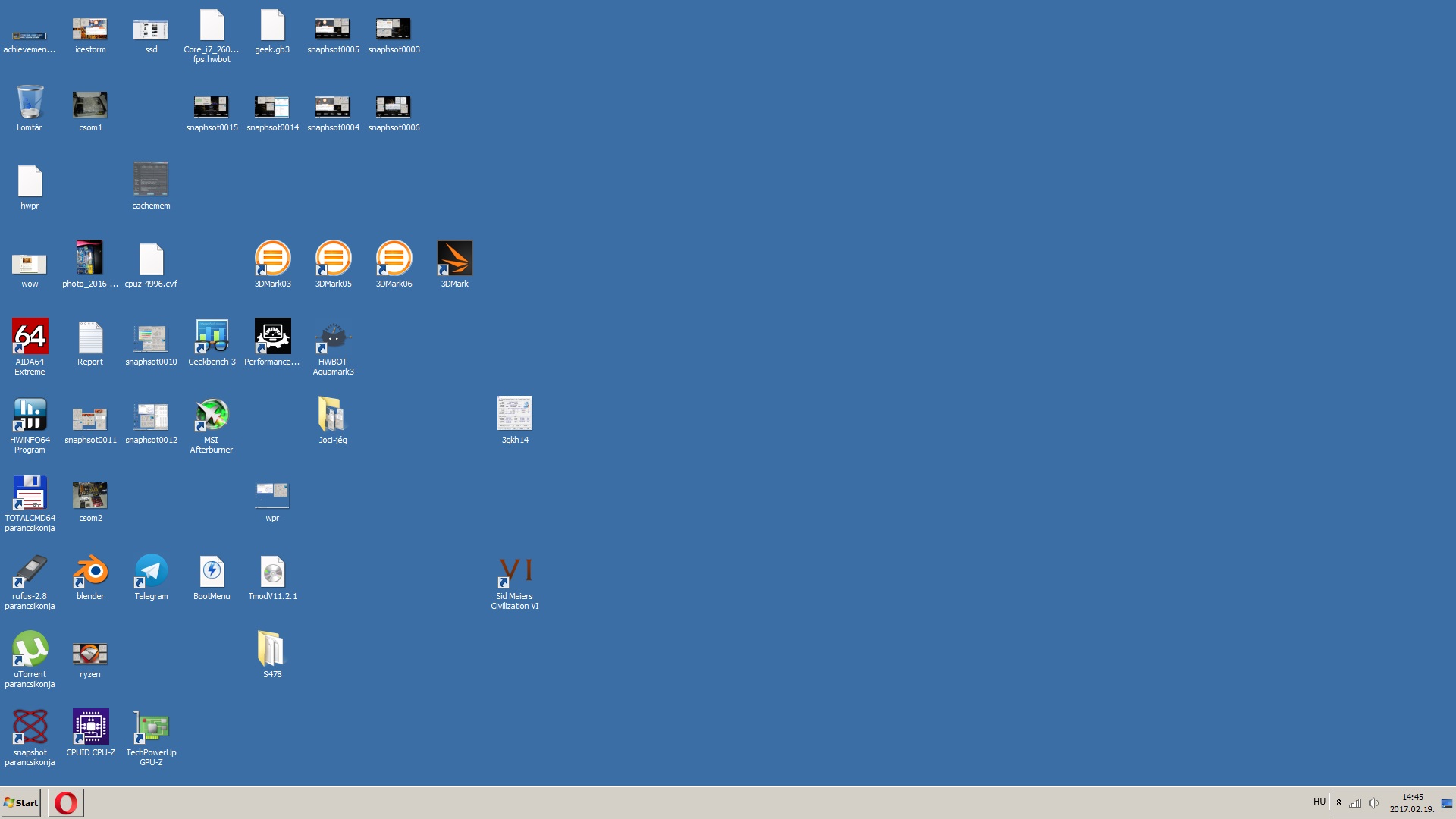The height and width of the screenshot is (819, 1456).
Task: Click the Geekbench 3 shortcut
Action: 212,337
